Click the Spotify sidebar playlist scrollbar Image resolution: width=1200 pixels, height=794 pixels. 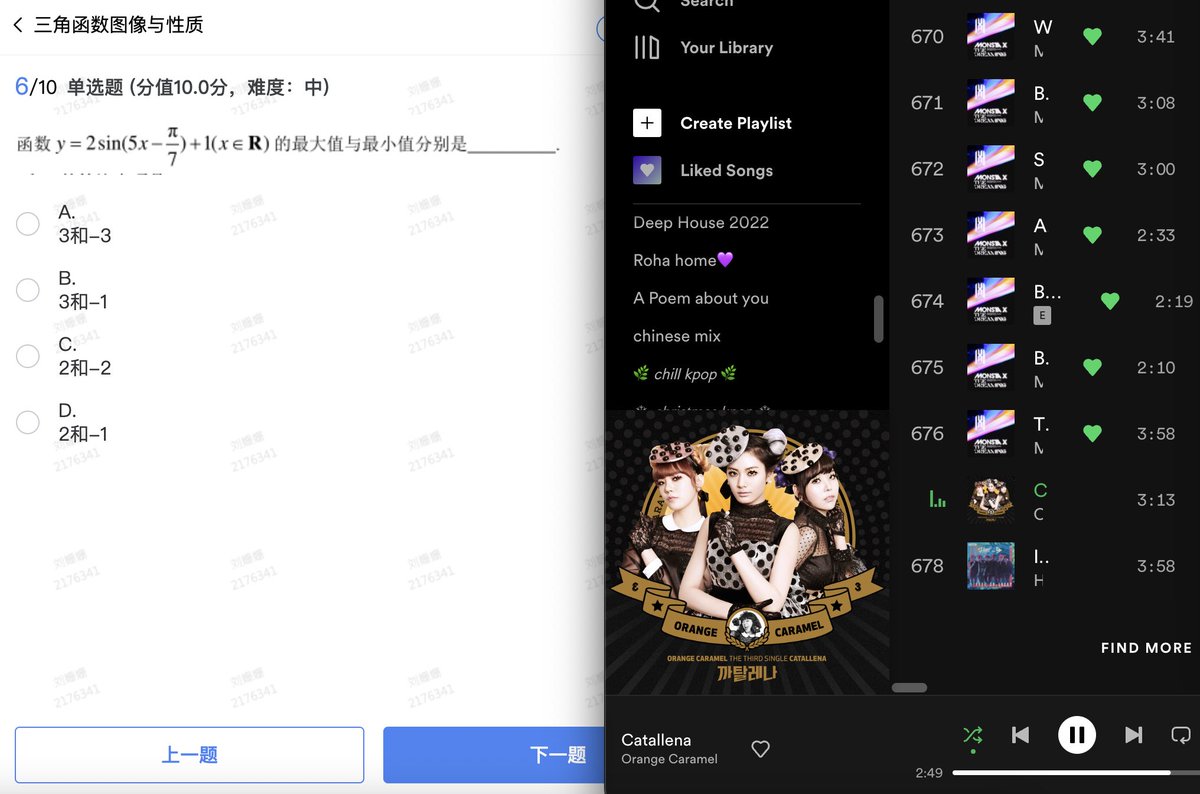879,319
